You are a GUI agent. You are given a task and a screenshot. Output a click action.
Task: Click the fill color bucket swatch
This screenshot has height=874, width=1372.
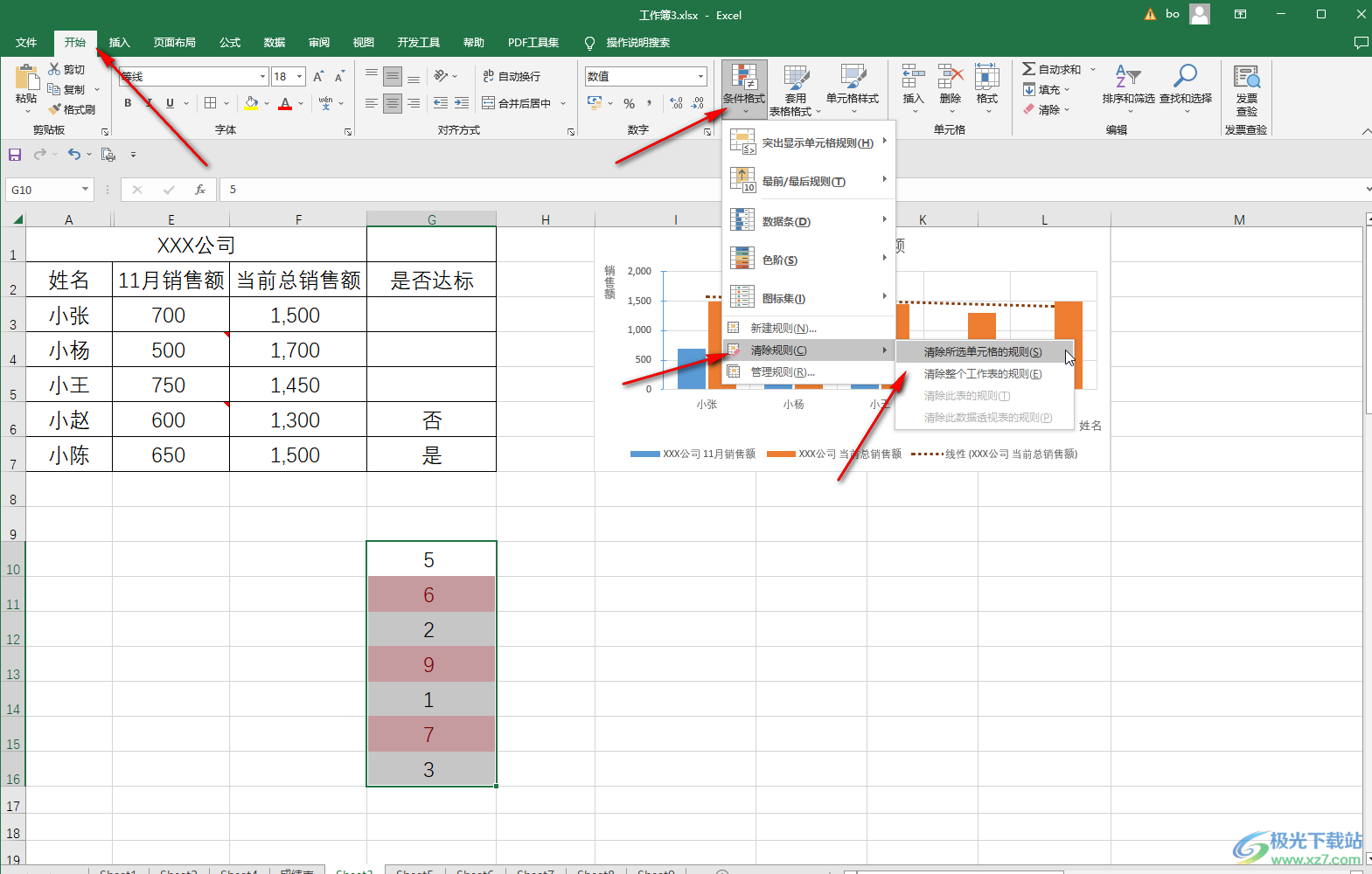click(251, 103)
